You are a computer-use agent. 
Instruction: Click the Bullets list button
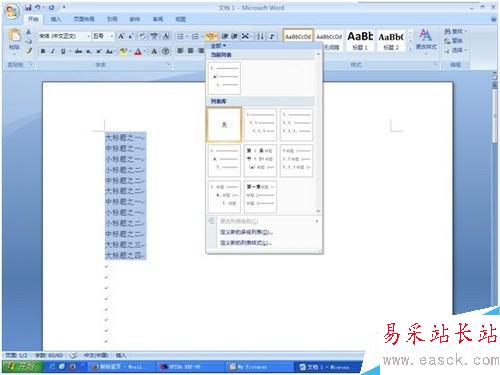pos(180,36)
